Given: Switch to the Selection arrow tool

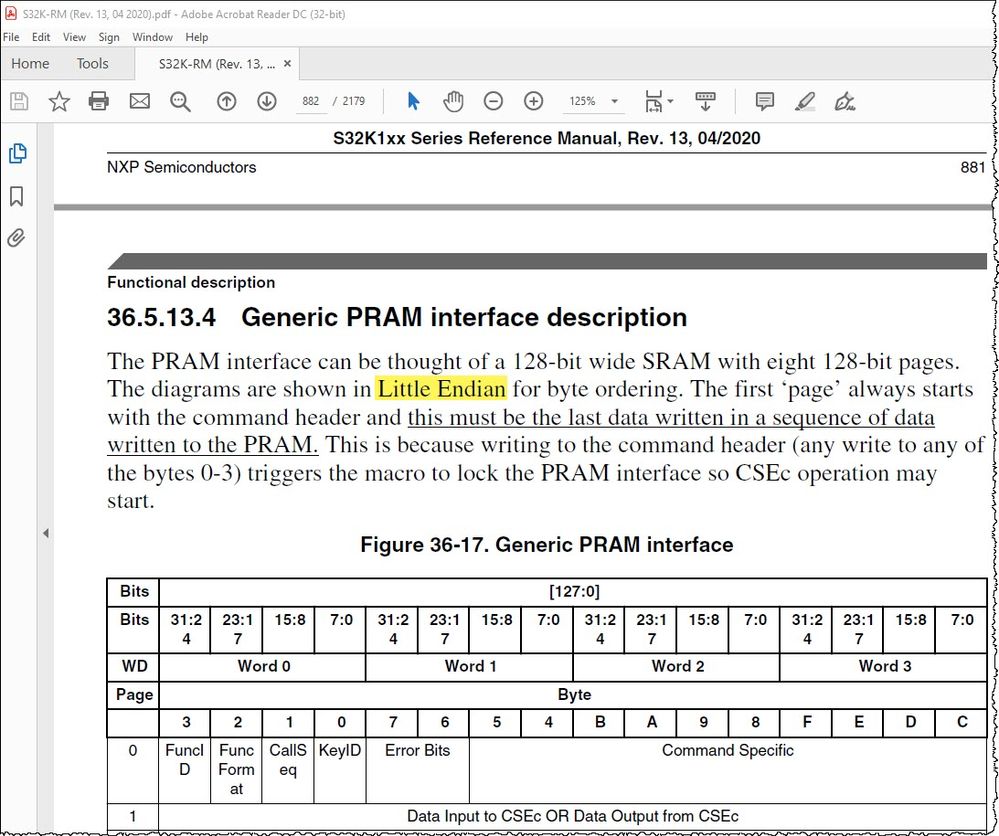Looking at the screenshot, I should (x=413, y=101).
